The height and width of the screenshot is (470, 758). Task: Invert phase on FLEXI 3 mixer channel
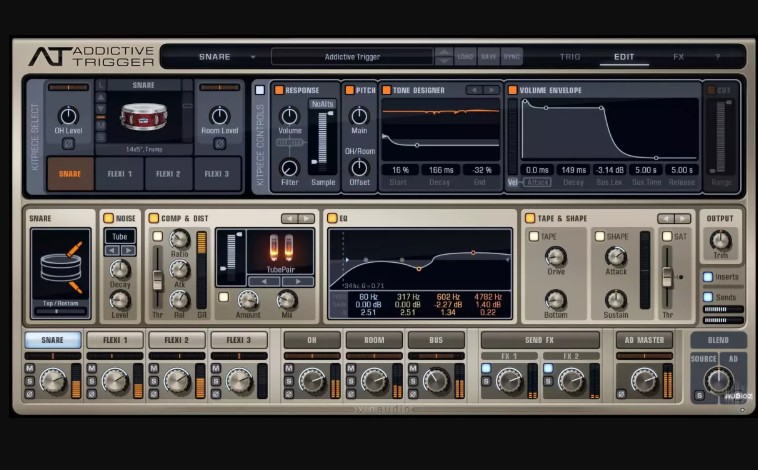coord(216,394)
